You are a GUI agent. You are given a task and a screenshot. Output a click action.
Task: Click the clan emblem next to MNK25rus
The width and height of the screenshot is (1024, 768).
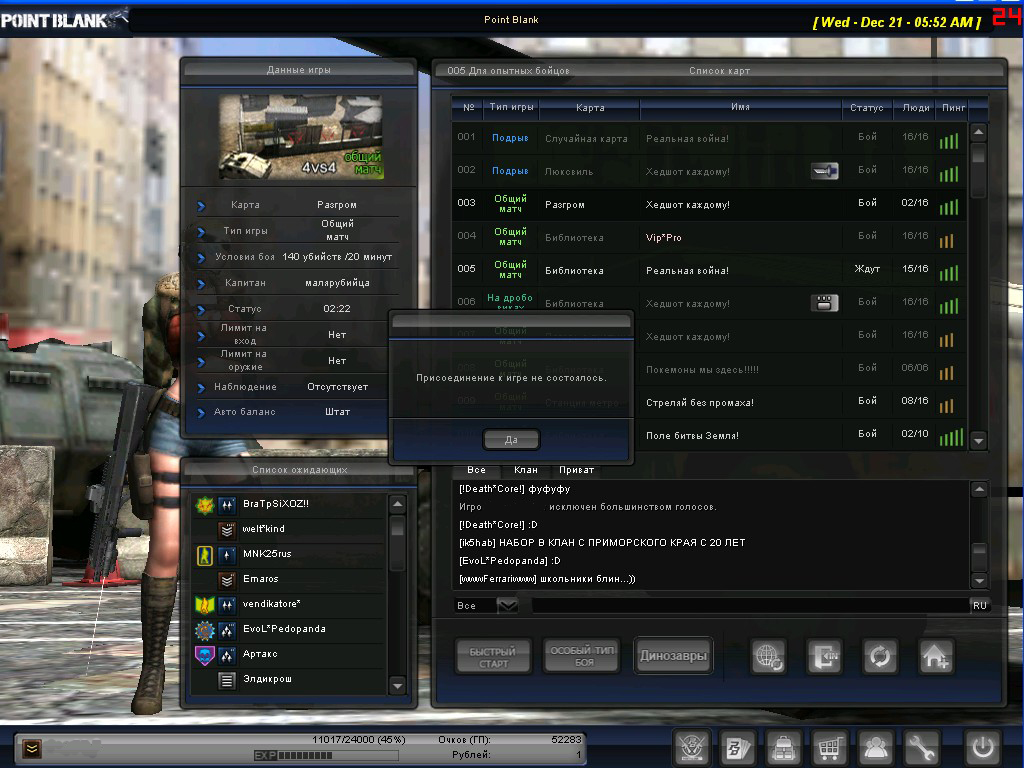(204, 554)
